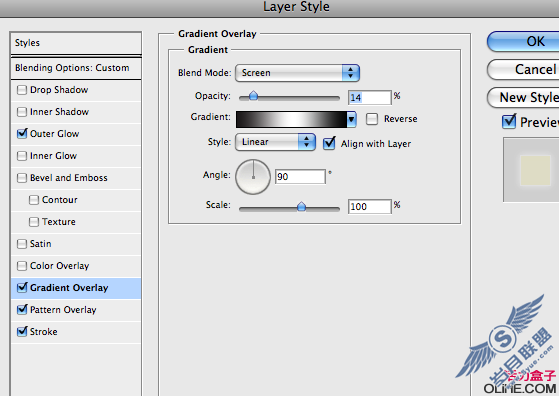Open the Color Overlay settings row

76,266
